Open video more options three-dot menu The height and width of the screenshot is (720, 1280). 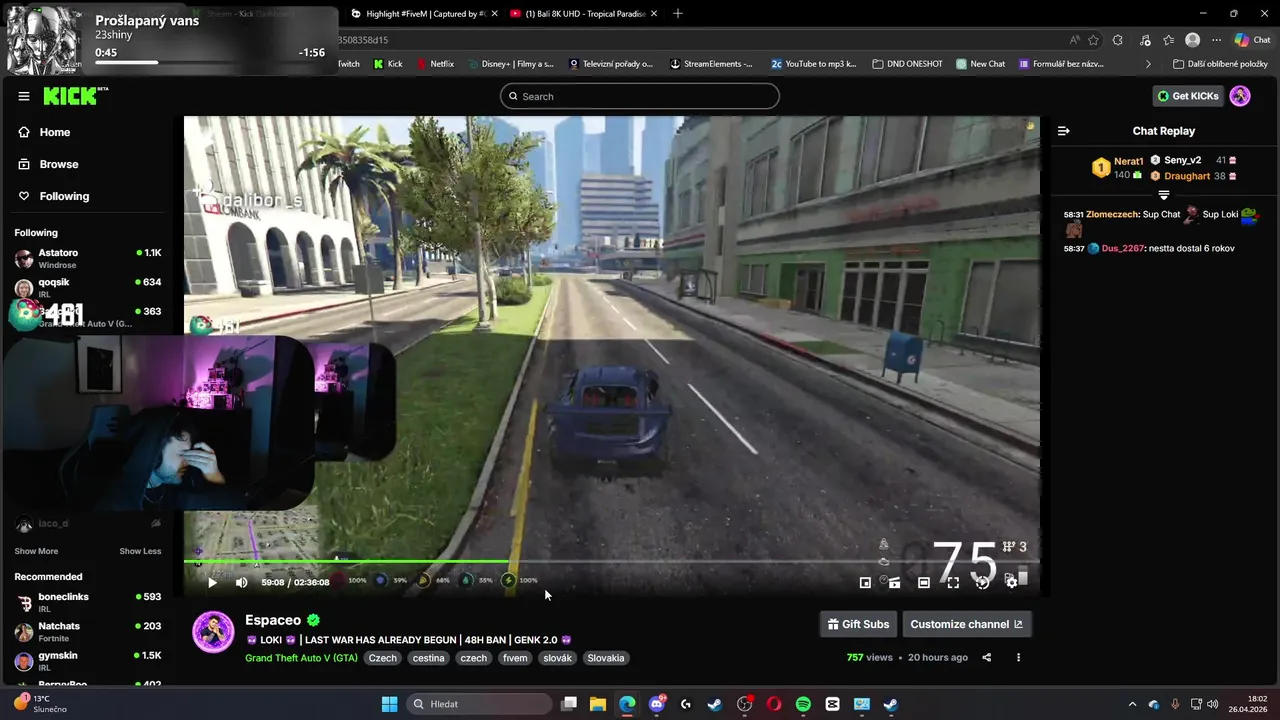click(x=1018, y=657)
